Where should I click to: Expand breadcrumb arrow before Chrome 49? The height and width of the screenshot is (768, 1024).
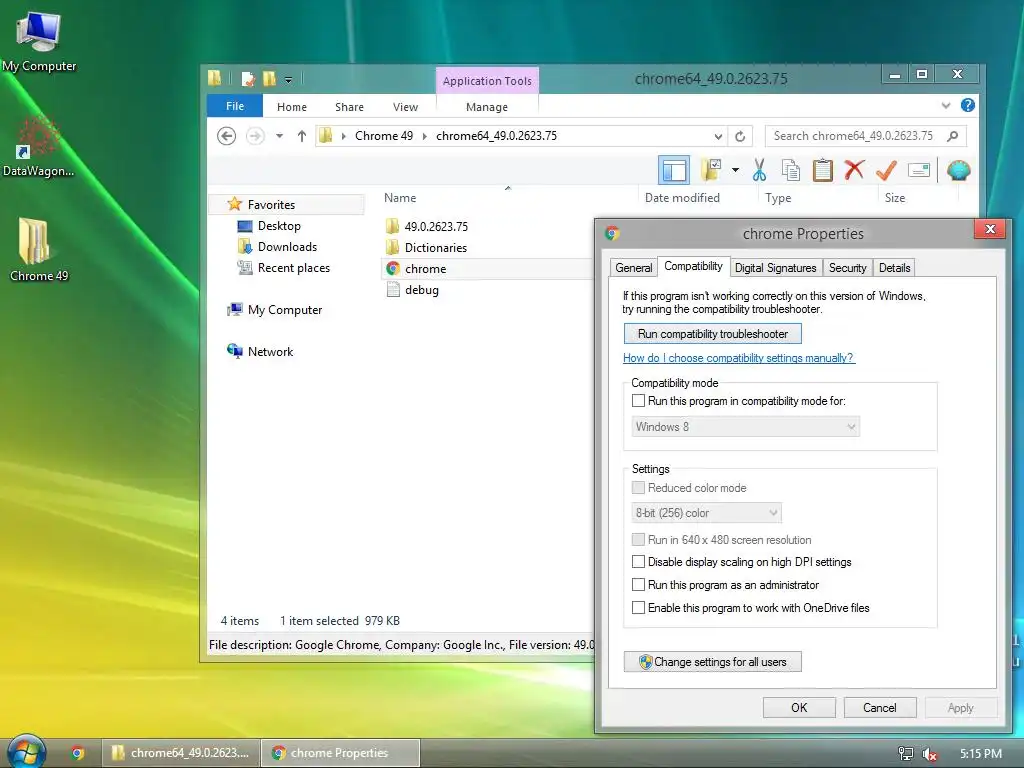344,136
